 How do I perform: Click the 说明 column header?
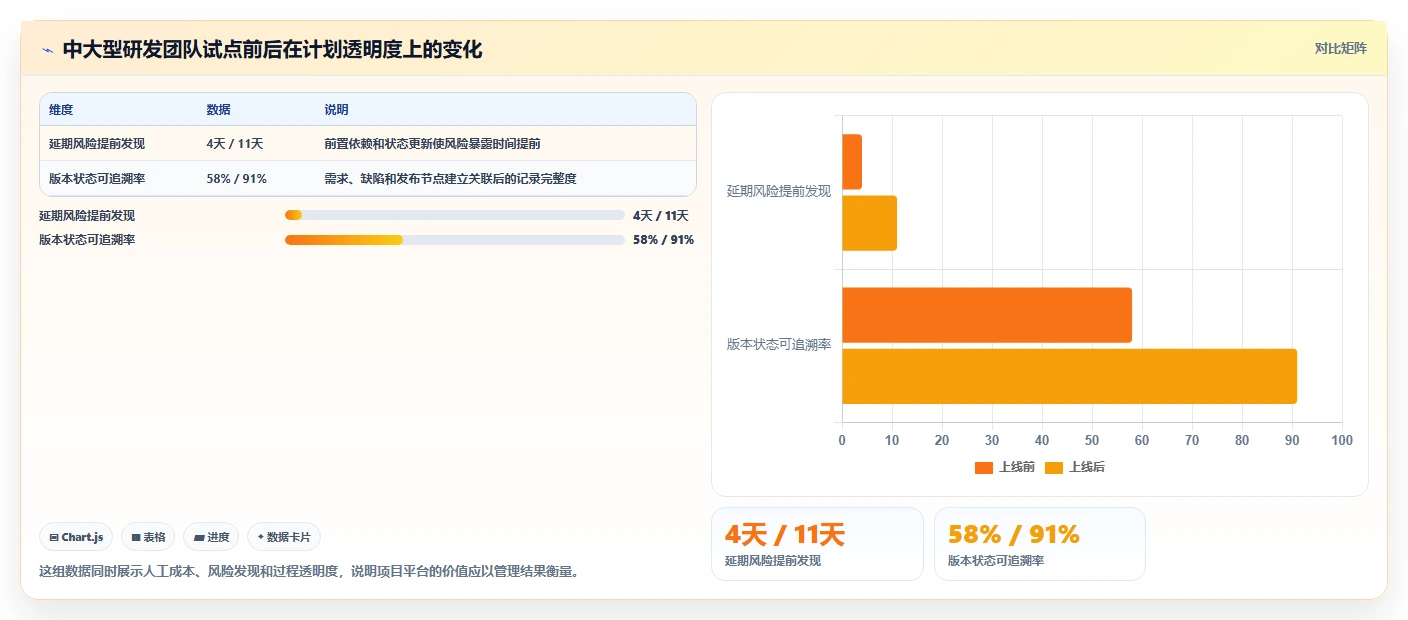(336, 110)
